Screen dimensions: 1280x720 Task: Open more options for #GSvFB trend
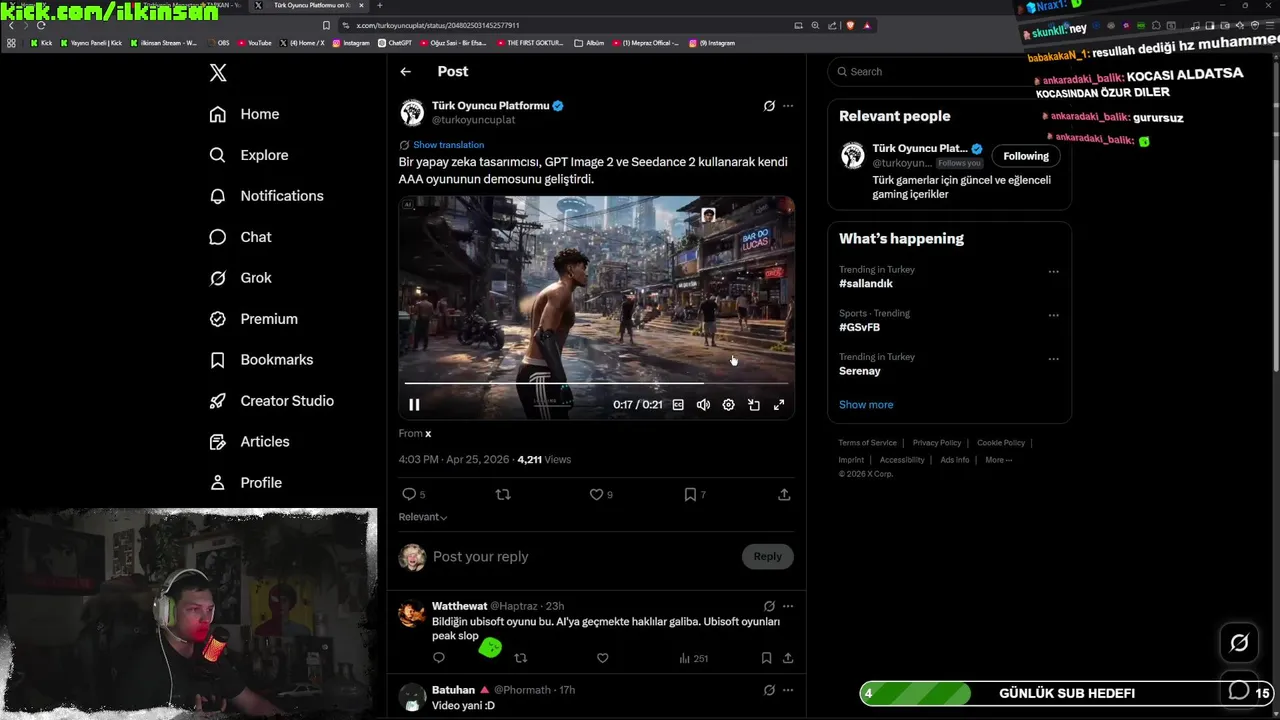coord(1053,316)
